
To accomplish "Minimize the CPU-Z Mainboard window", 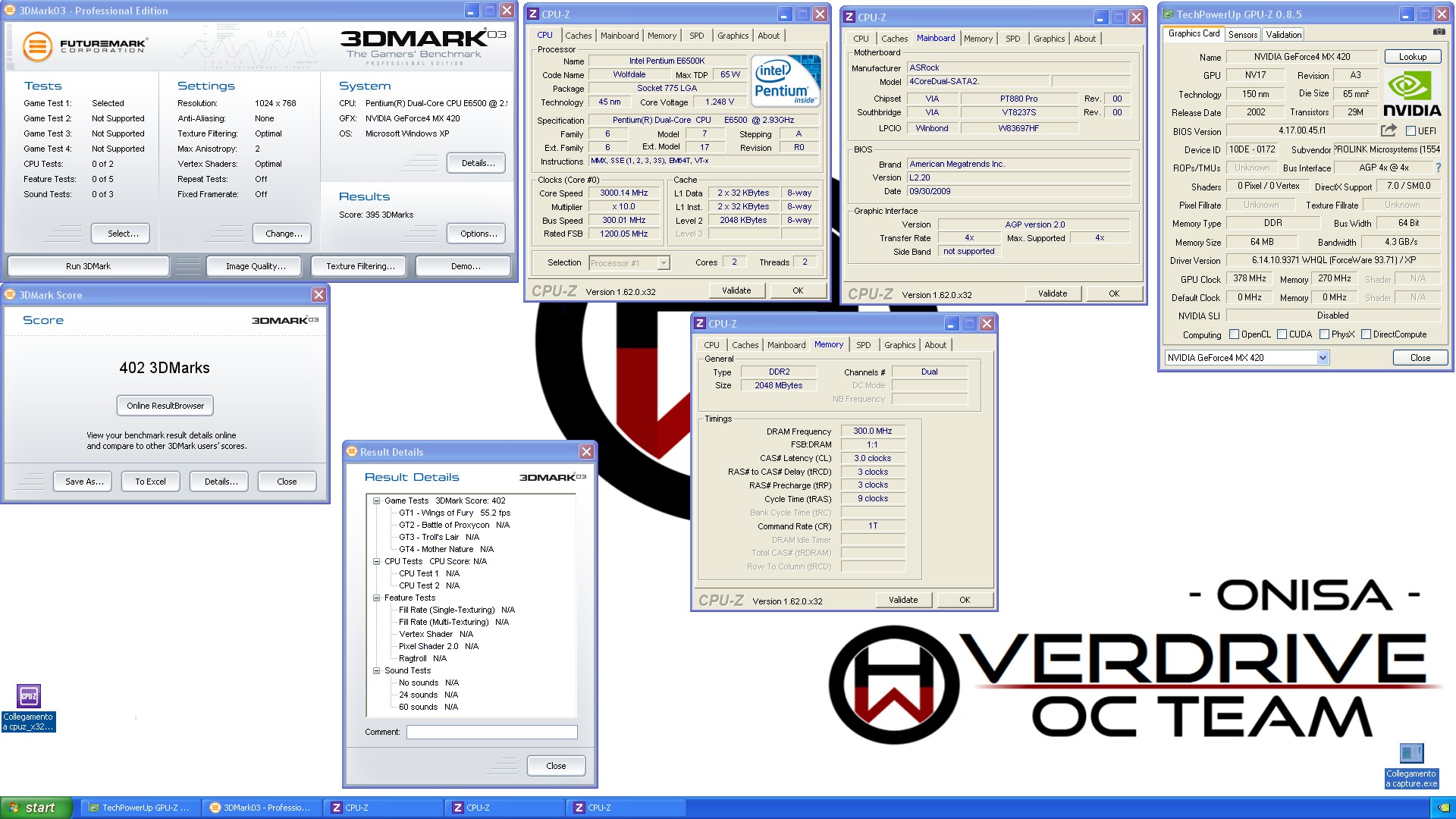I will [1100, 17].
